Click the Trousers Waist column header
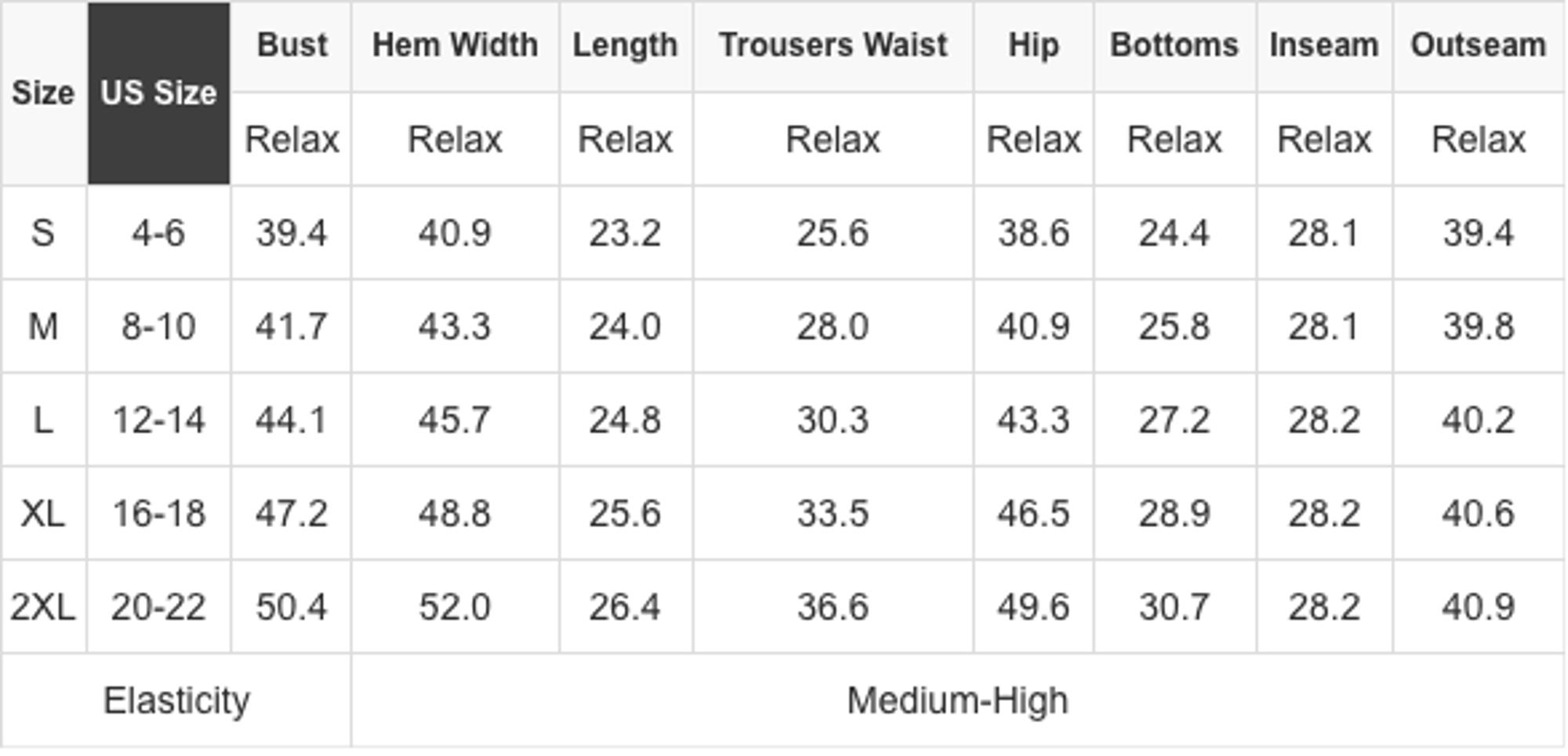The width and height of the screenshot is (1568, 756). [x=833, y=45]
